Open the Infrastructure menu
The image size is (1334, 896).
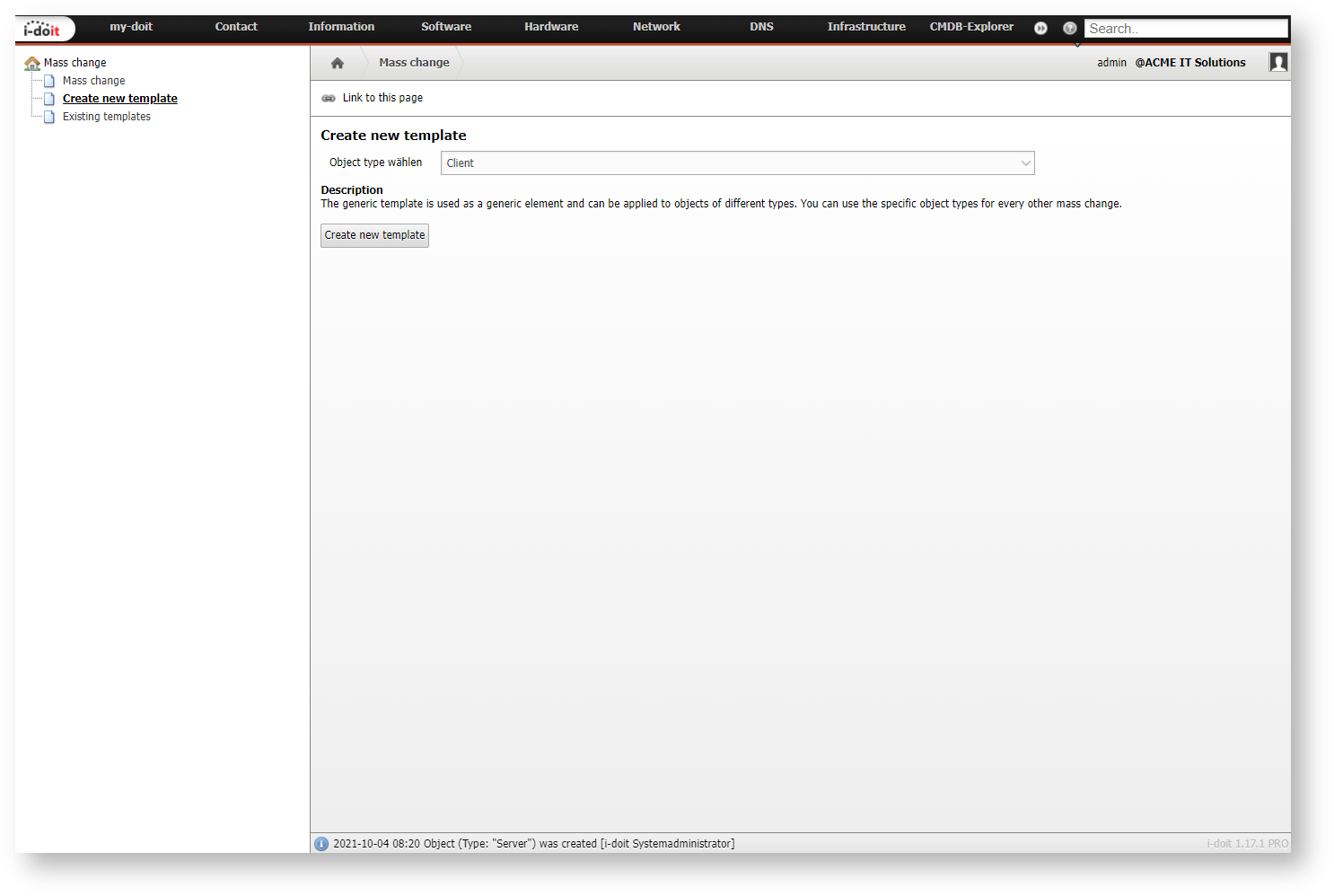pos(866,27)
